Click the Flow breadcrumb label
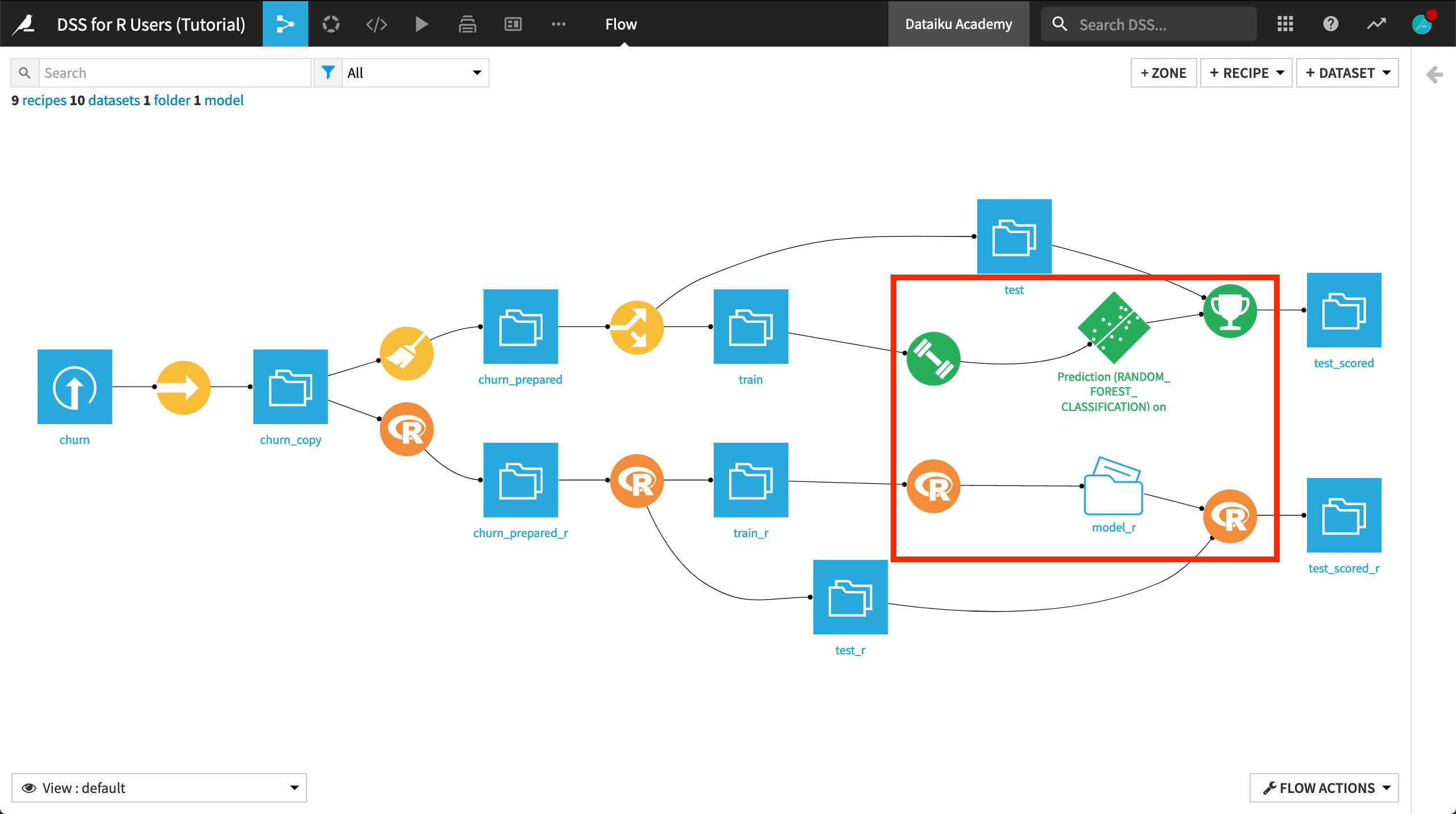Screen dimensions: 1456x814 tap(621, 24)
